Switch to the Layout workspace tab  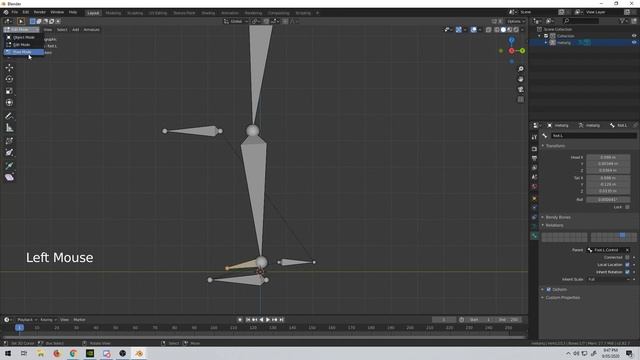point(93,13)
